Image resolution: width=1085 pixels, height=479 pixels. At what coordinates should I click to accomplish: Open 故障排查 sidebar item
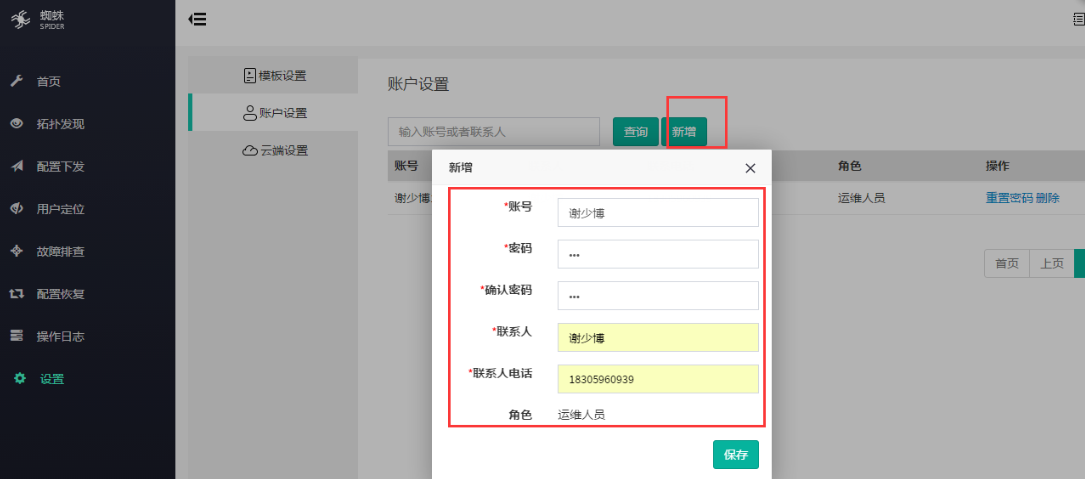pyautogui.click(x=60, y=252)
